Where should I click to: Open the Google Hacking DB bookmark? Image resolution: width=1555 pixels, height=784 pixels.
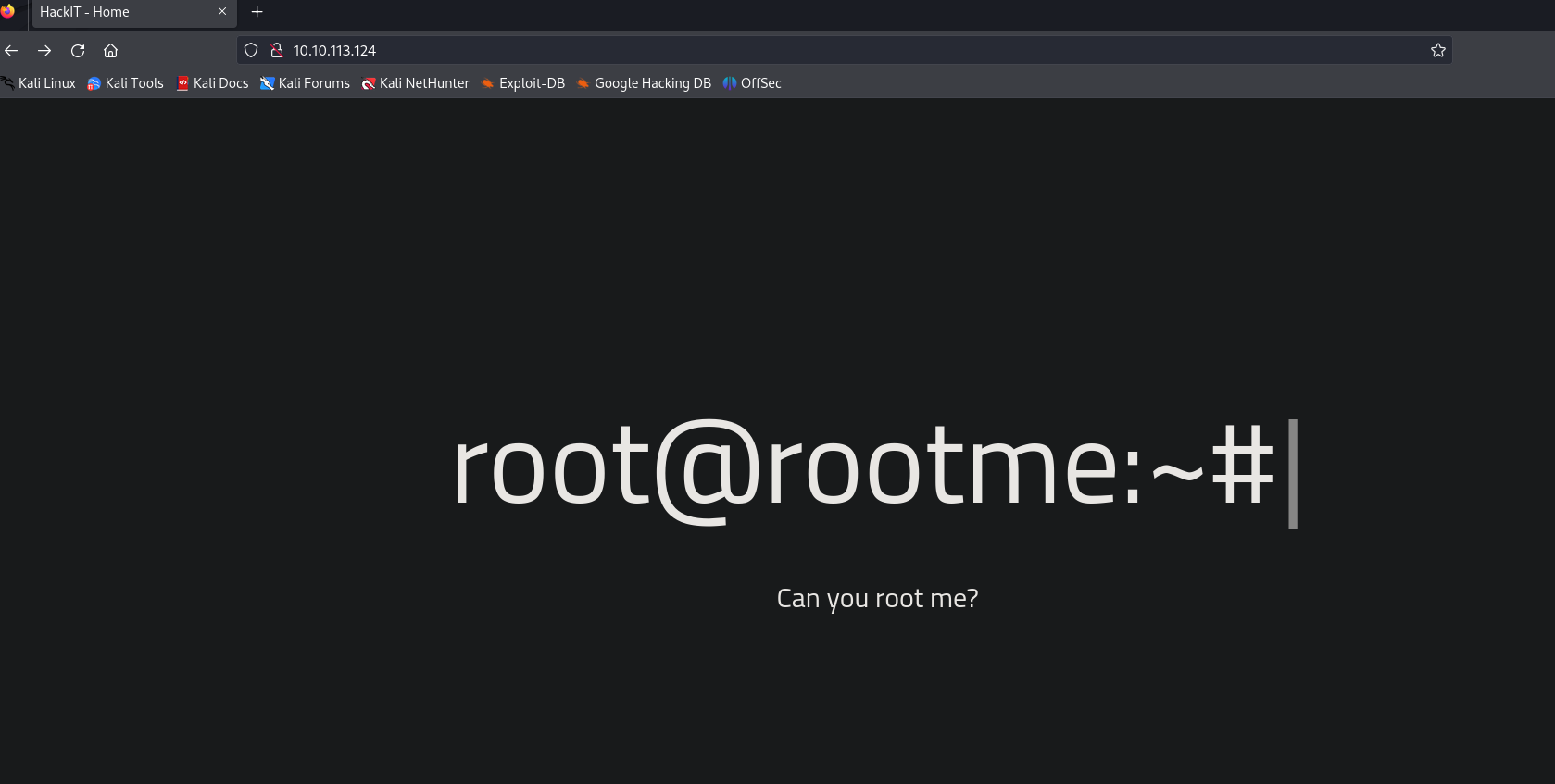(644, 83)
